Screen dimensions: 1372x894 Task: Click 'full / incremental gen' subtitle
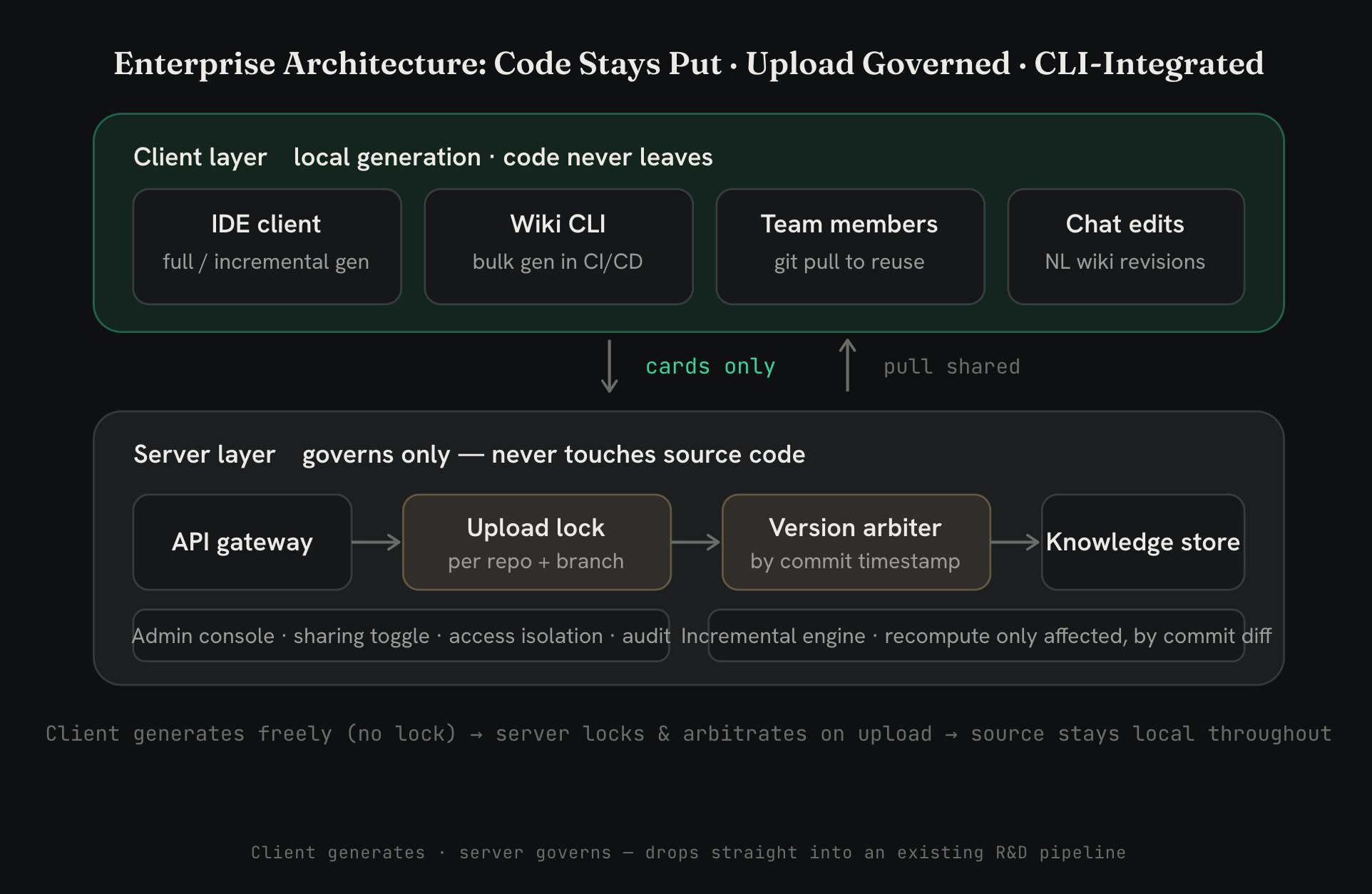[x=266, y=262]
